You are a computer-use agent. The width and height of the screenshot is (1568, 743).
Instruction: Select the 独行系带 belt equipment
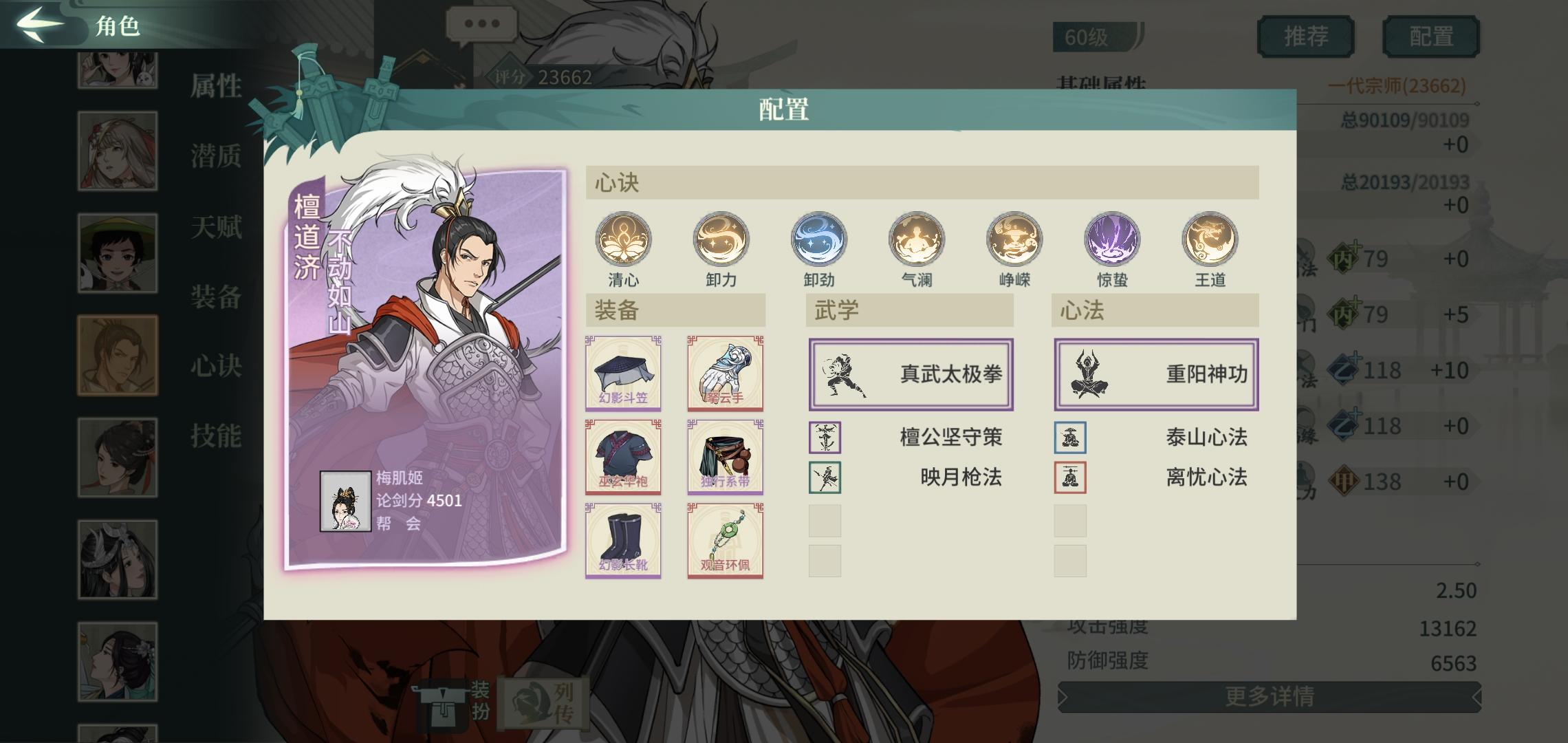click(726, 457)
